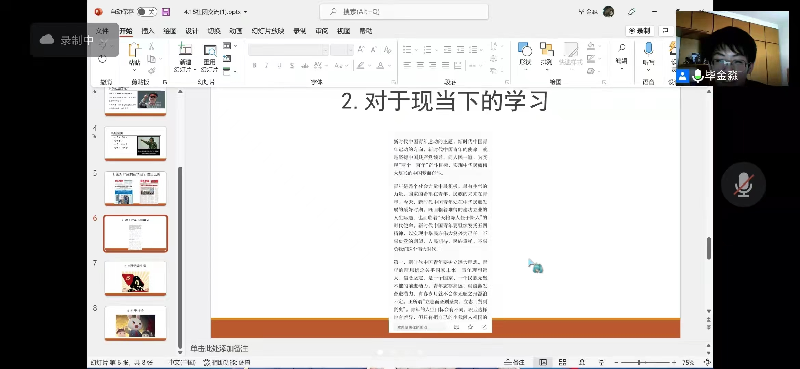Screen dimensions: 800x369
Task: Unmute the microphone in meeting overlay
Action: (x=743, y=184)
